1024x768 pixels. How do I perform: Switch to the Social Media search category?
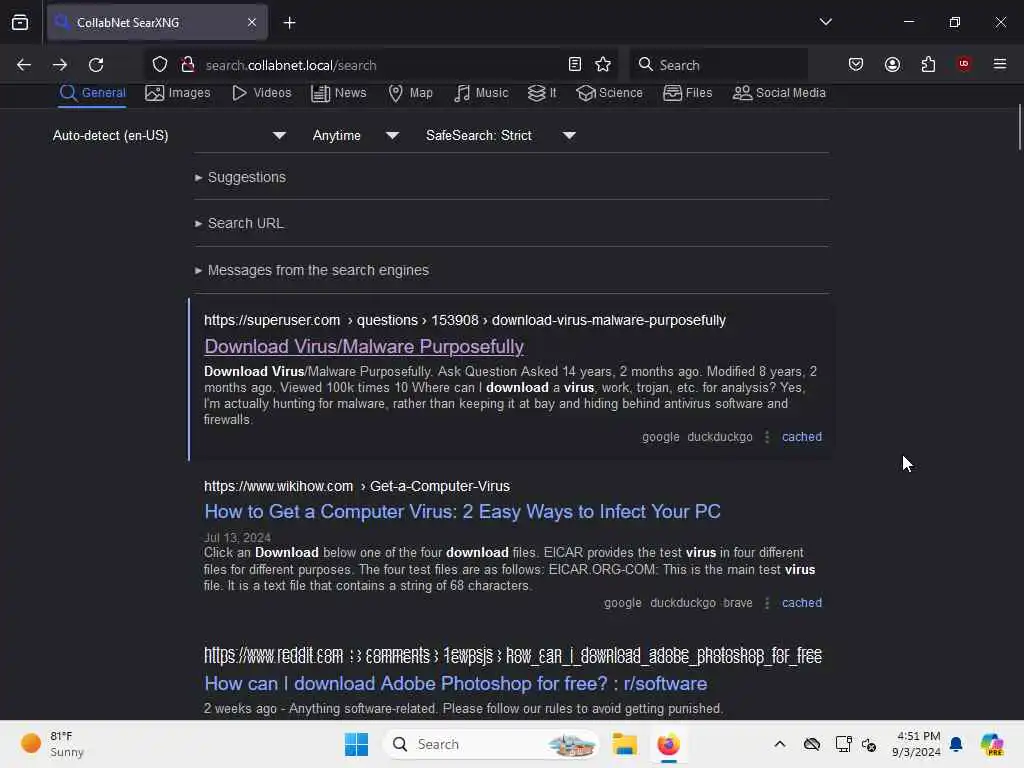pyautogui.click(x=779, y=93)
